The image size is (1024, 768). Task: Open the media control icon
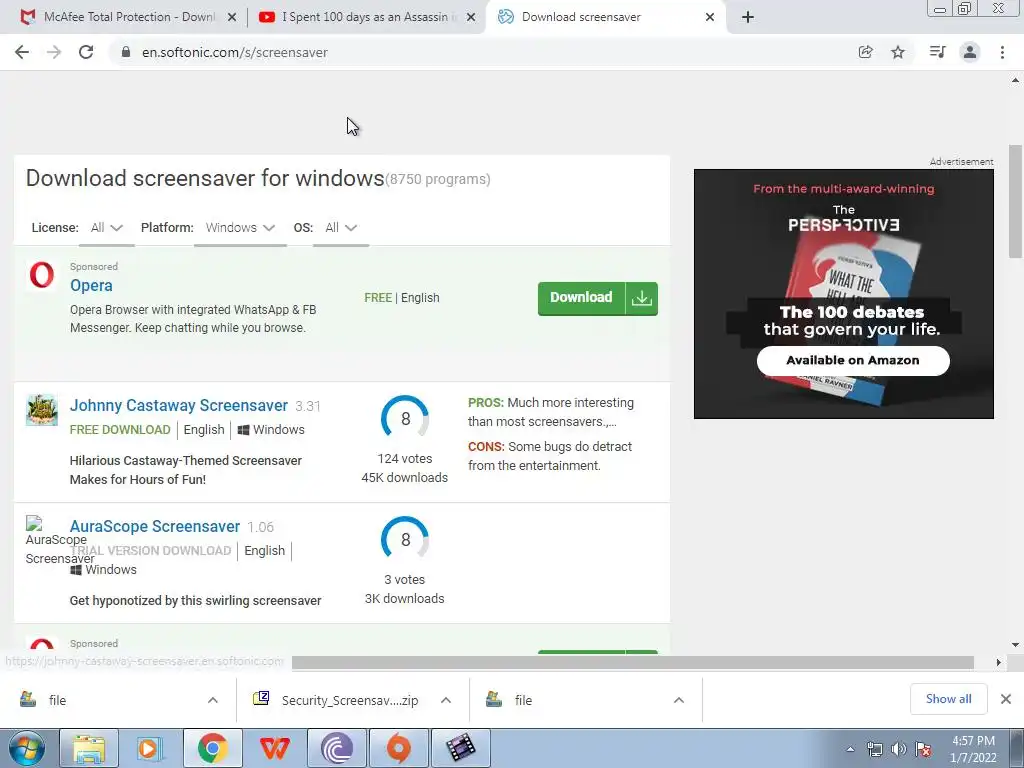[937, 52]
